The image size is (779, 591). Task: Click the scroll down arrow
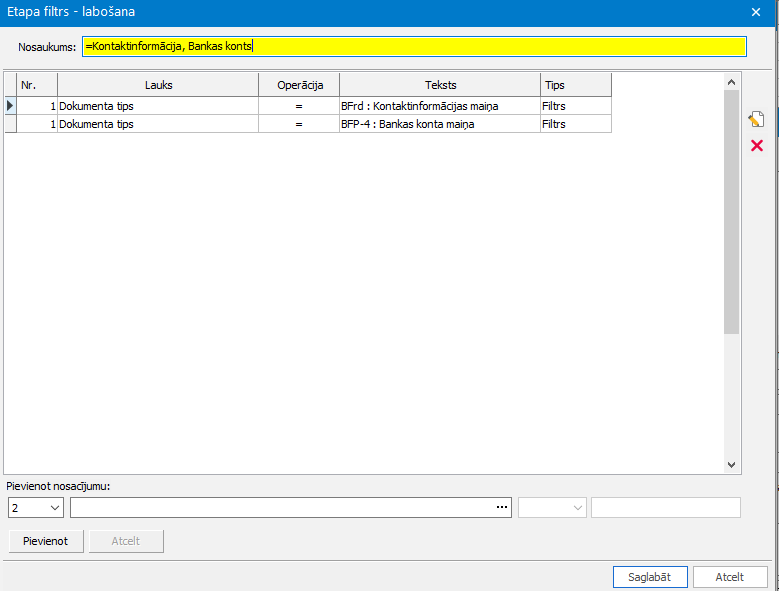731,465
